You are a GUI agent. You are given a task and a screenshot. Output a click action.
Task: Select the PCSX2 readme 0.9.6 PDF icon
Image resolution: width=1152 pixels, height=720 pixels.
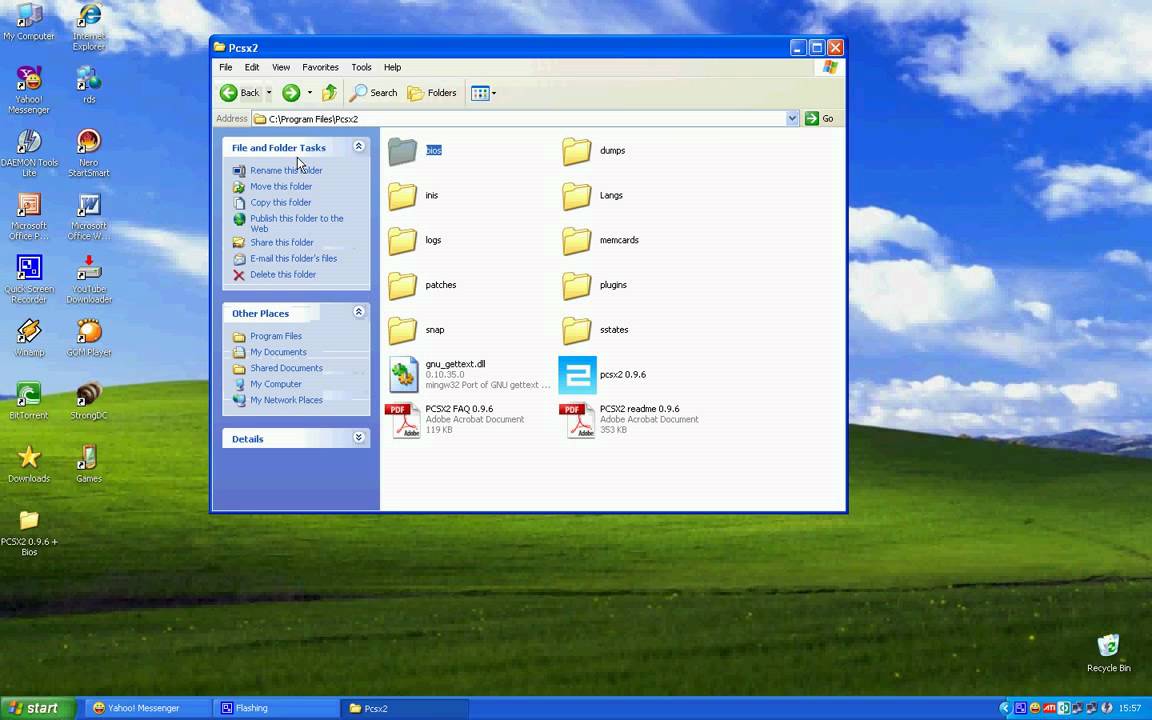click(577, 420)
